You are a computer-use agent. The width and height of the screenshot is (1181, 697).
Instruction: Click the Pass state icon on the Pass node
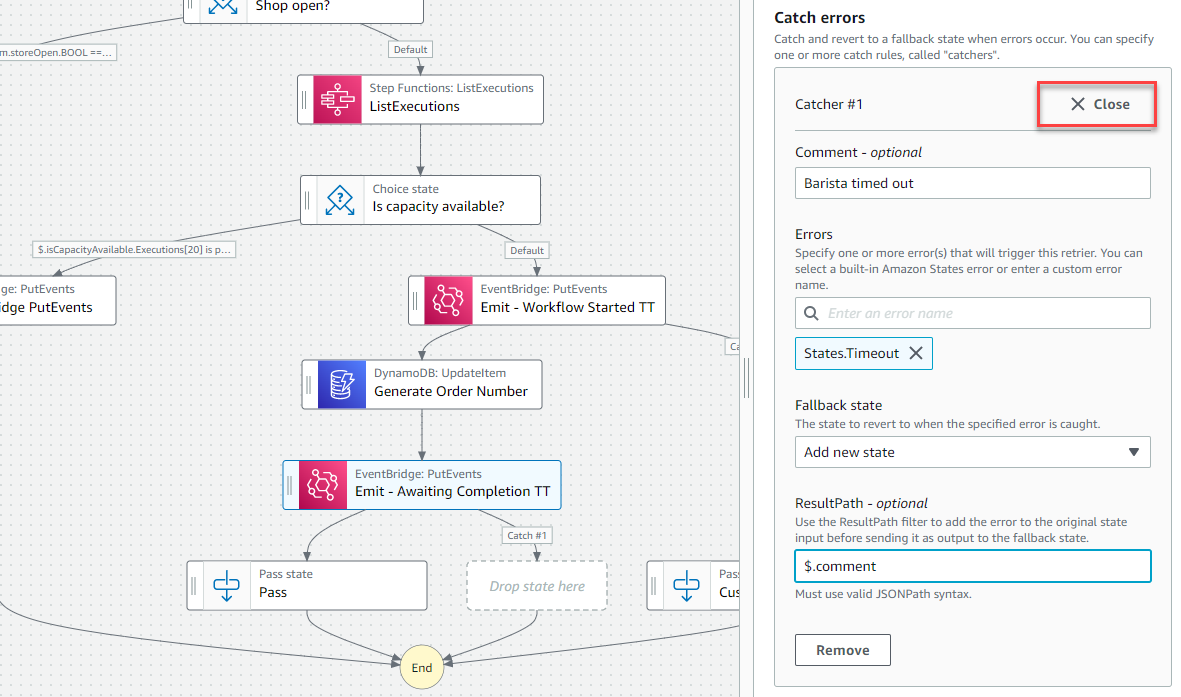227,585
